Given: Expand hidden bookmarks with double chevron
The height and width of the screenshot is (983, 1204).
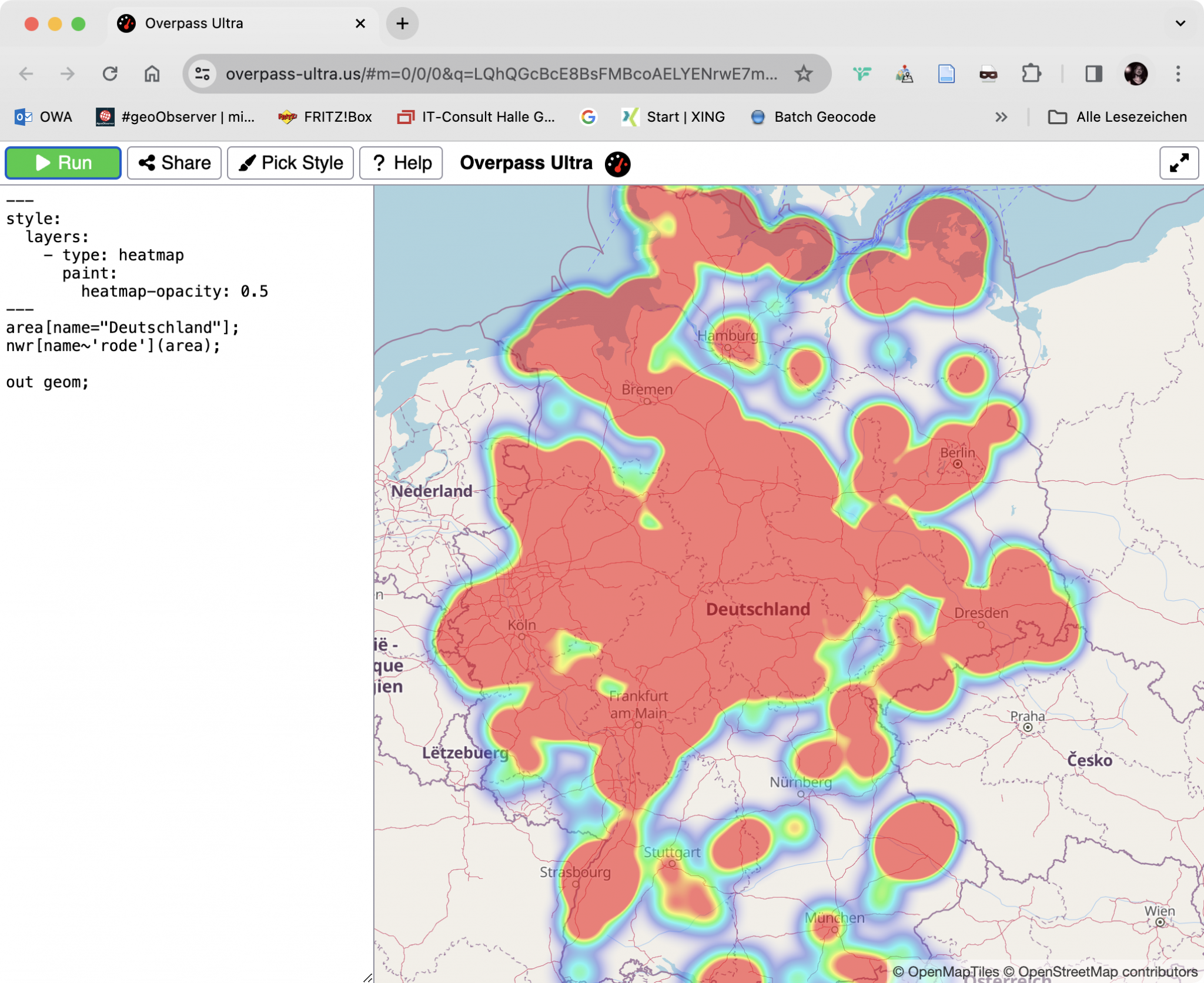Looking at the screenshot, I should tap(1001, 117).
